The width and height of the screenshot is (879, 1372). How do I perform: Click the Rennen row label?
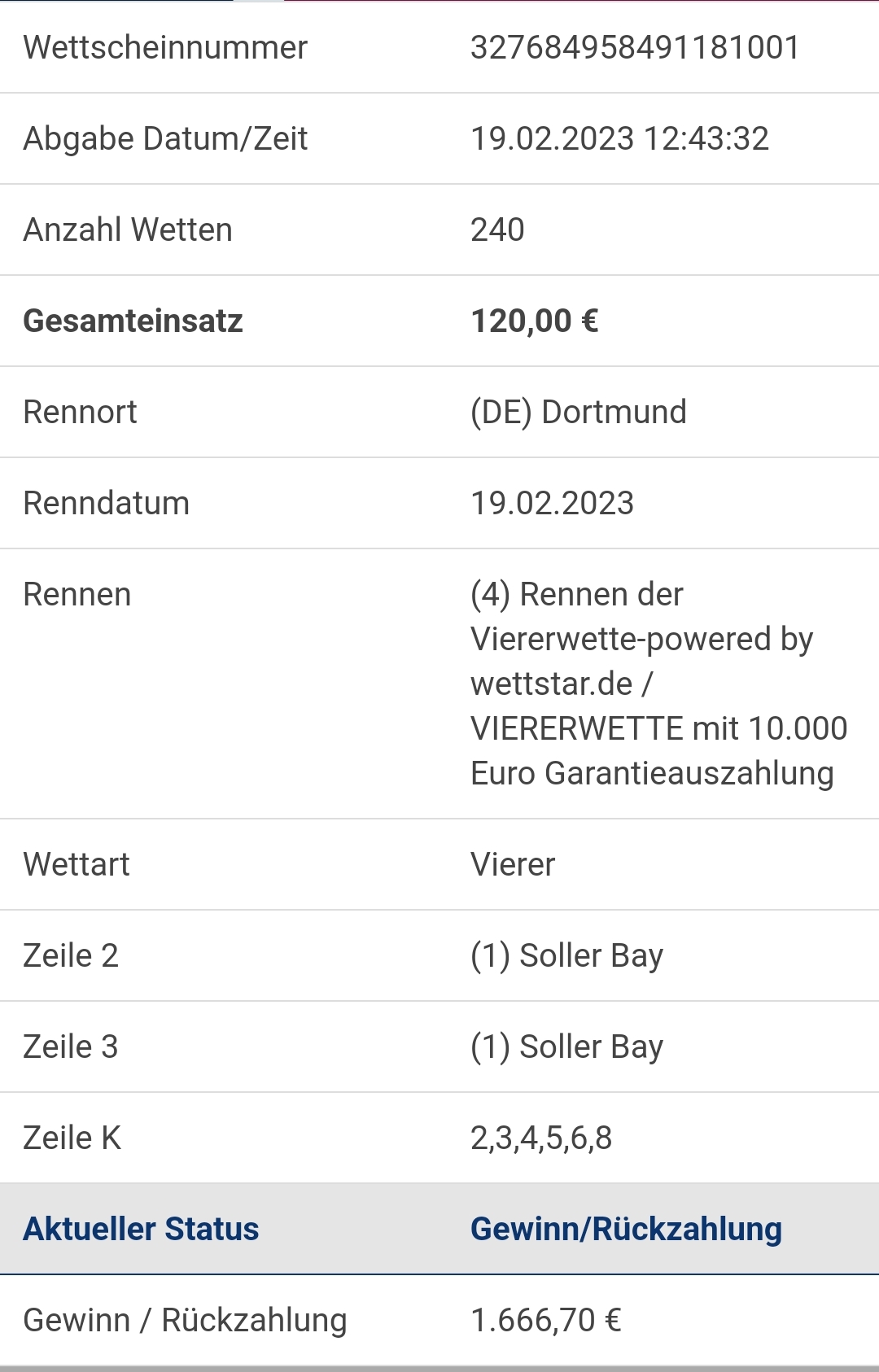point(77,594)
